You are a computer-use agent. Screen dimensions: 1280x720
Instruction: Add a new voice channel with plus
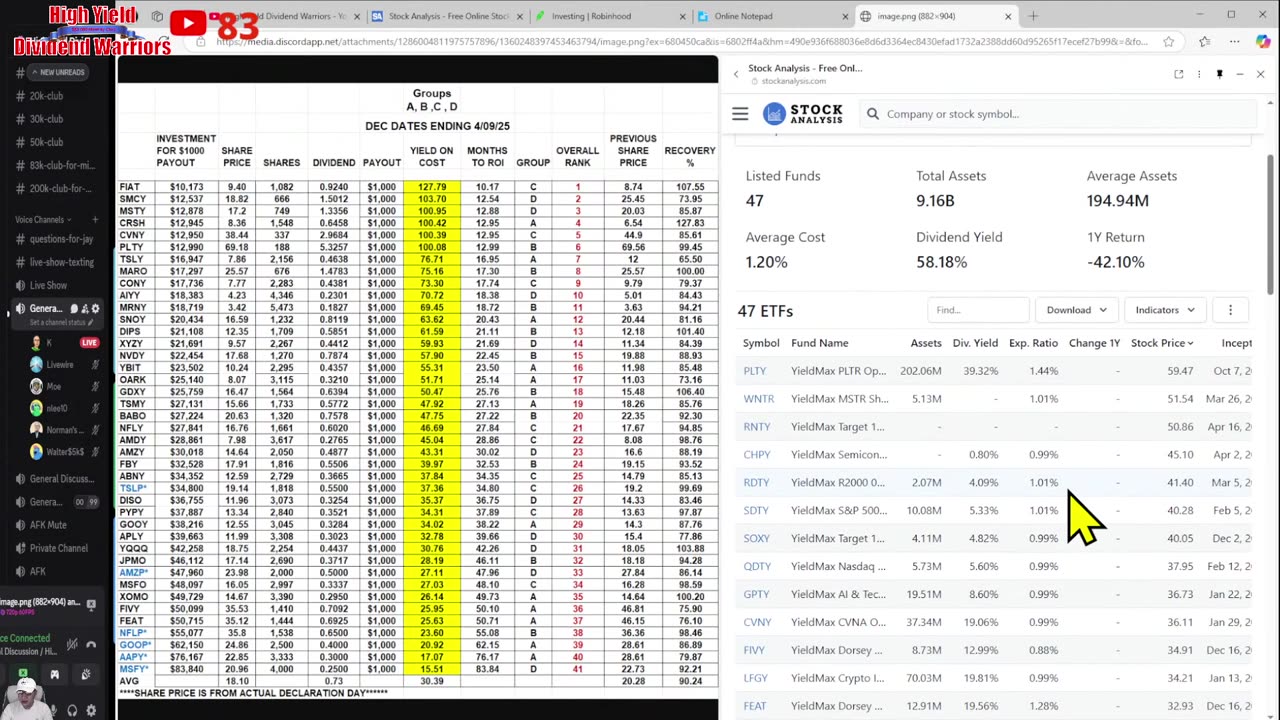[x=96, y=219]
